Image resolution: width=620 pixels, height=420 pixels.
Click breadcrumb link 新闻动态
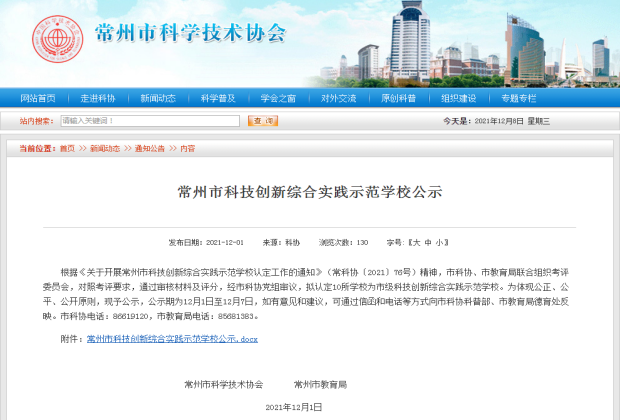[105, 149]
